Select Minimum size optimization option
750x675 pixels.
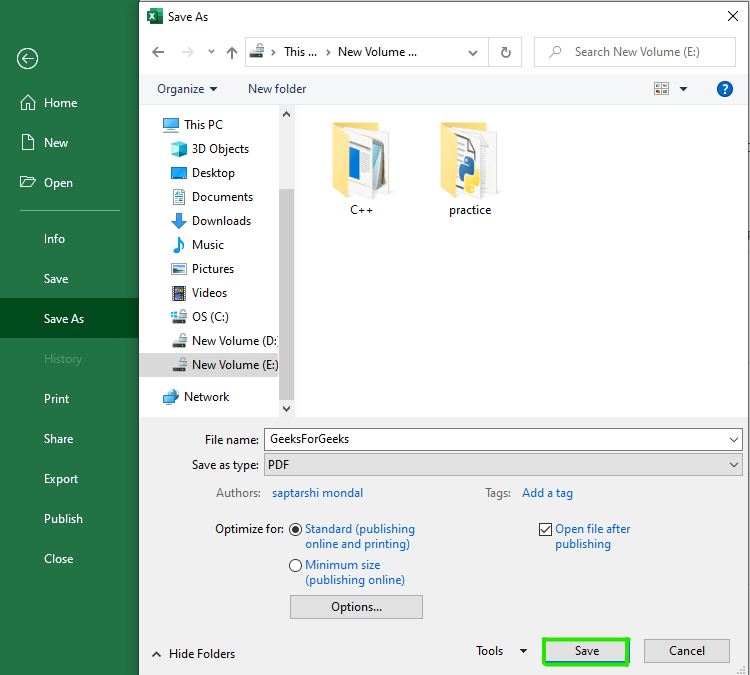(295, 565)
